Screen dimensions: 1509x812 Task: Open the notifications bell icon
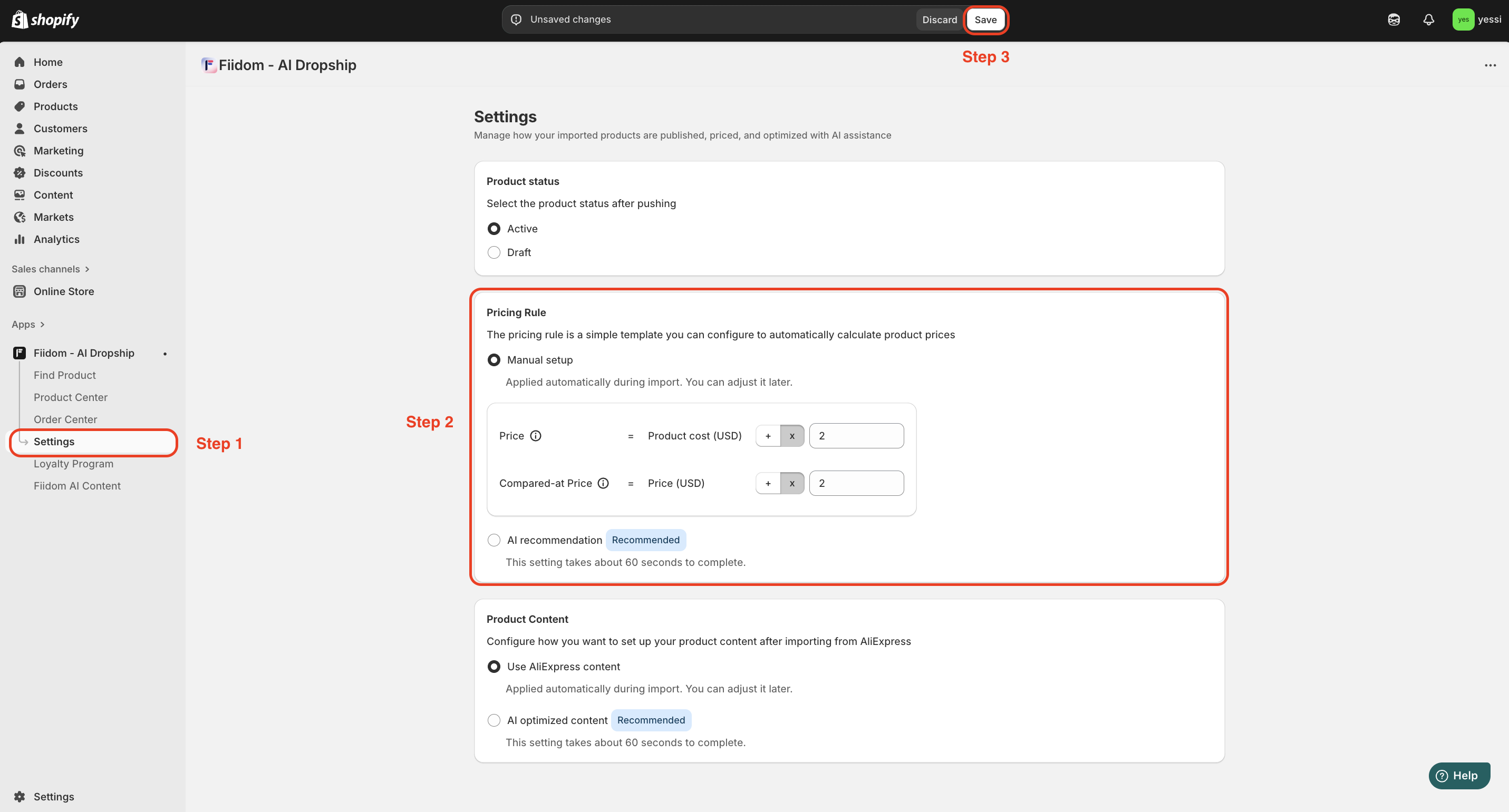[x=1428, y=19]
